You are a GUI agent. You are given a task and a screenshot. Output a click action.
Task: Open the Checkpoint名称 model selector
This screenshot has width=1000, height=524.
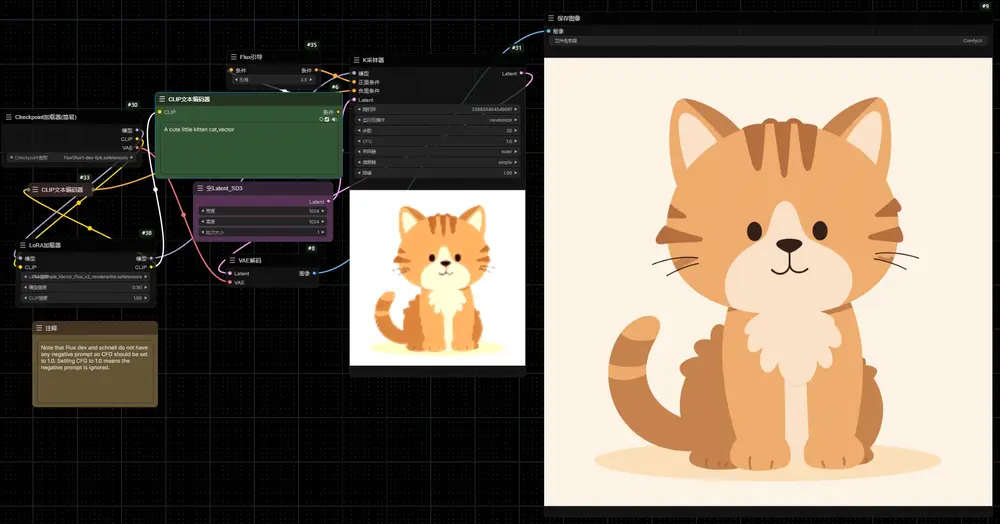(72, 157)
